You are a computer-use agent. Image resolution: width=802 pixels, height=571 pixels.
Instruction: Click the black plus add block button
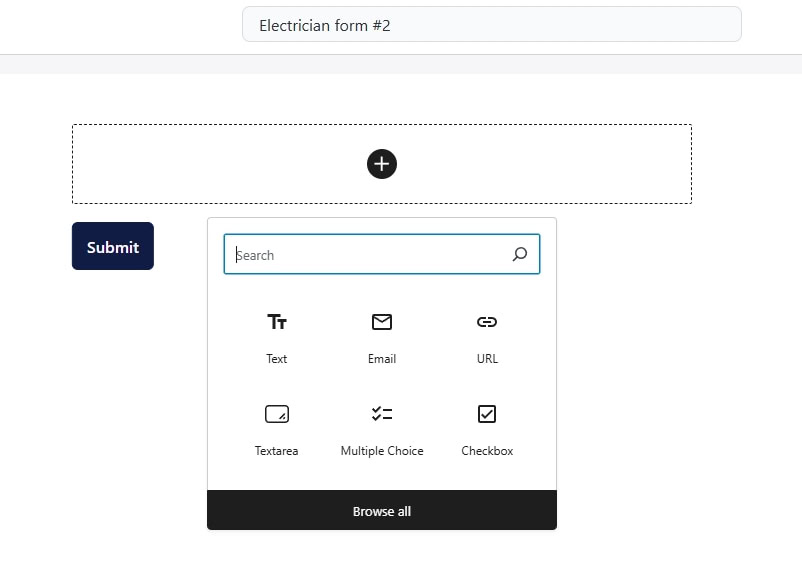click(x=382, y=164)
